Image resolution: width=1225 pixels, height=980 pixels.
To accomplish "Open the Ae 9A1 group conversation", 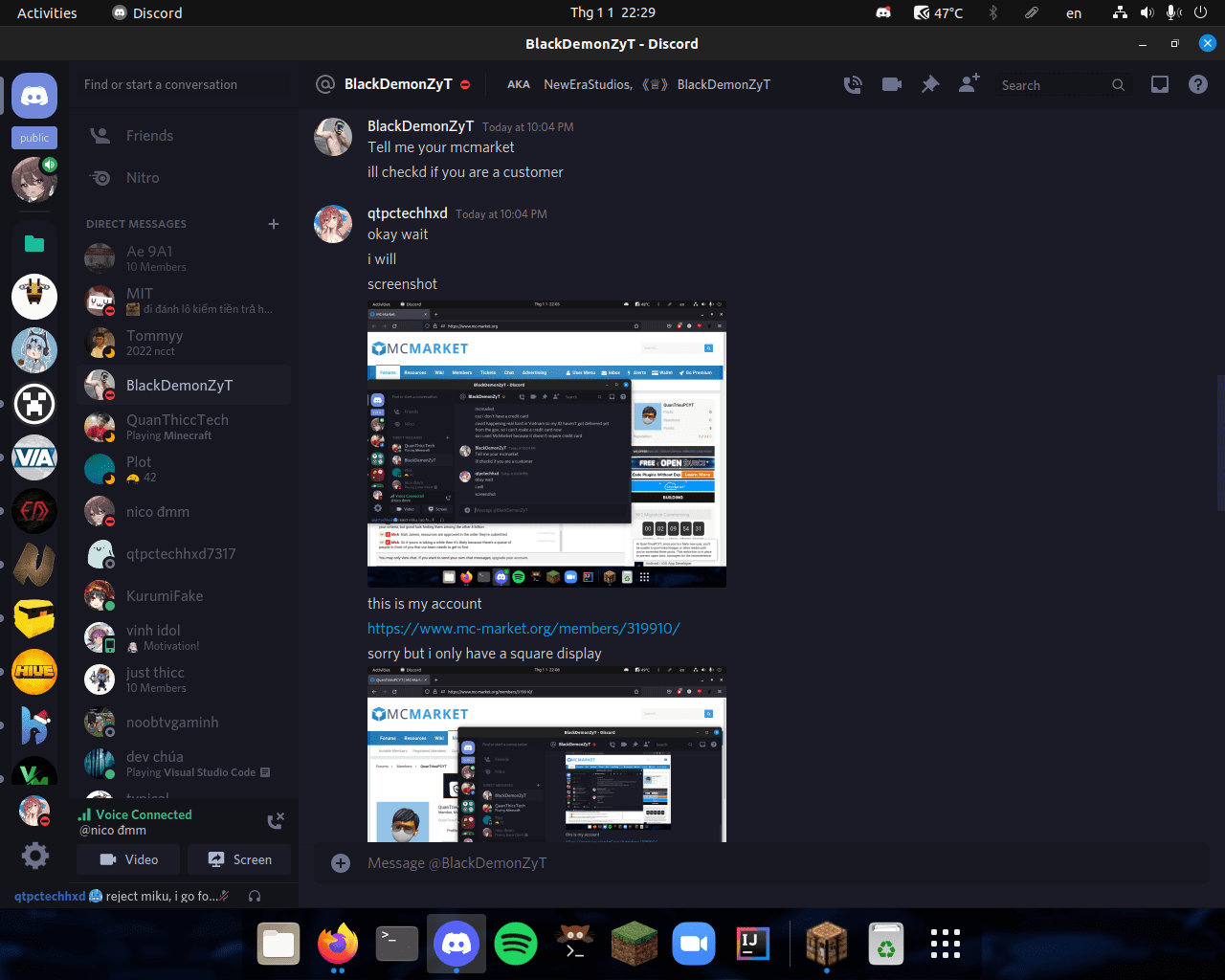I will (x=184, y=258).
